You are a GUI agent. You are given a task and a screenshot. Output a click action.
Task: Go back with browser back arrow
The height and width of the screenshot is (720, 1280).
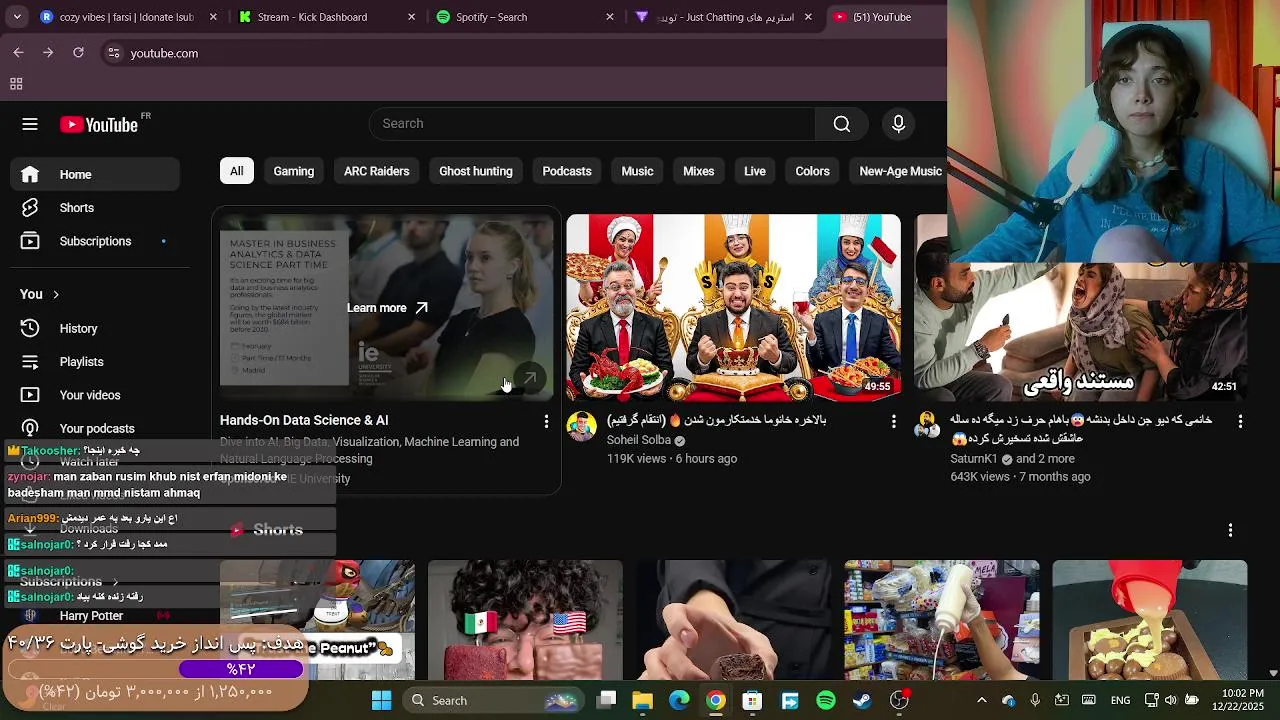coord(18,53)
